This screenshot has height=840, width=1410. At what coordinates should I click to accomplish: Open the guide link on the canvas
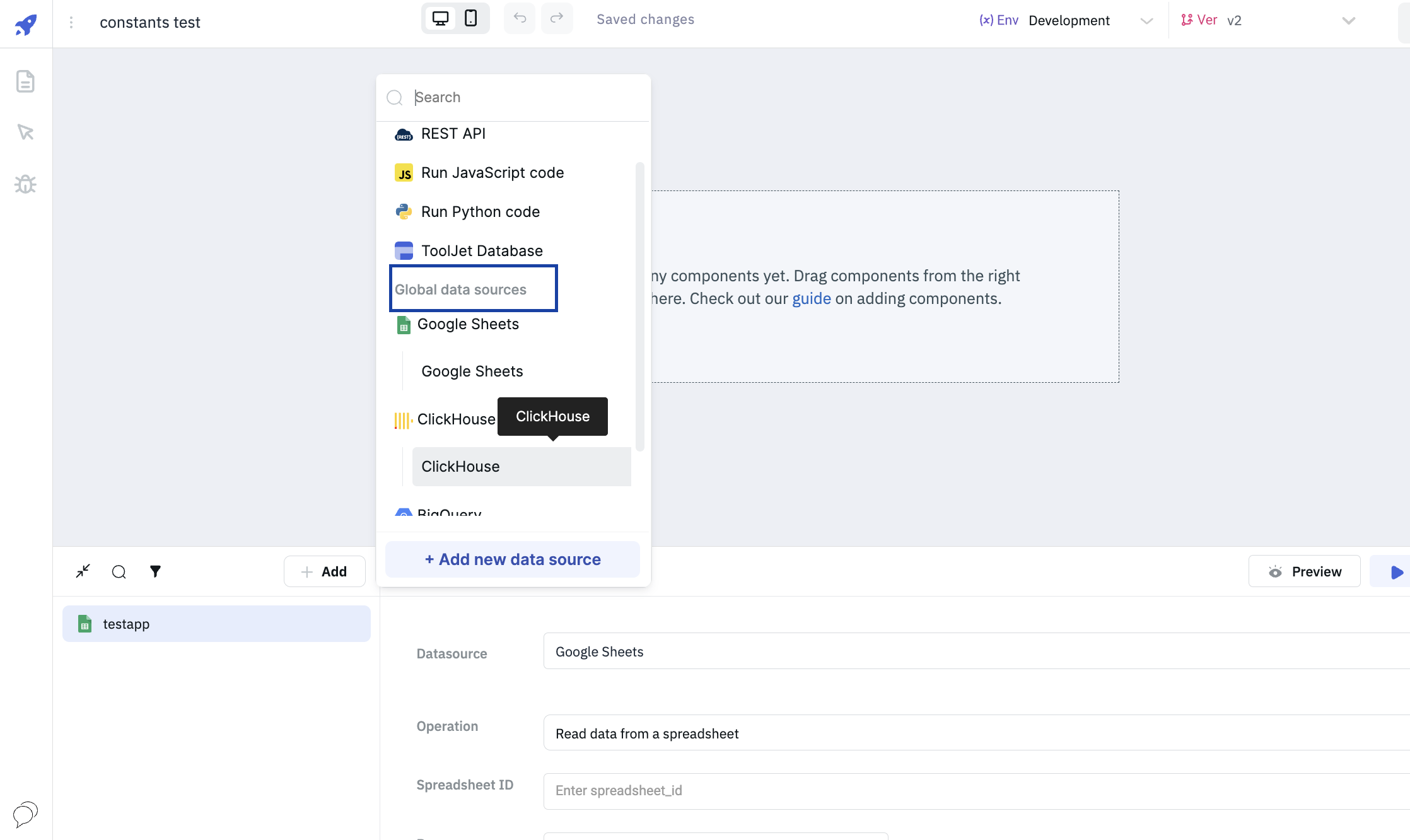[x=811, y=299]
